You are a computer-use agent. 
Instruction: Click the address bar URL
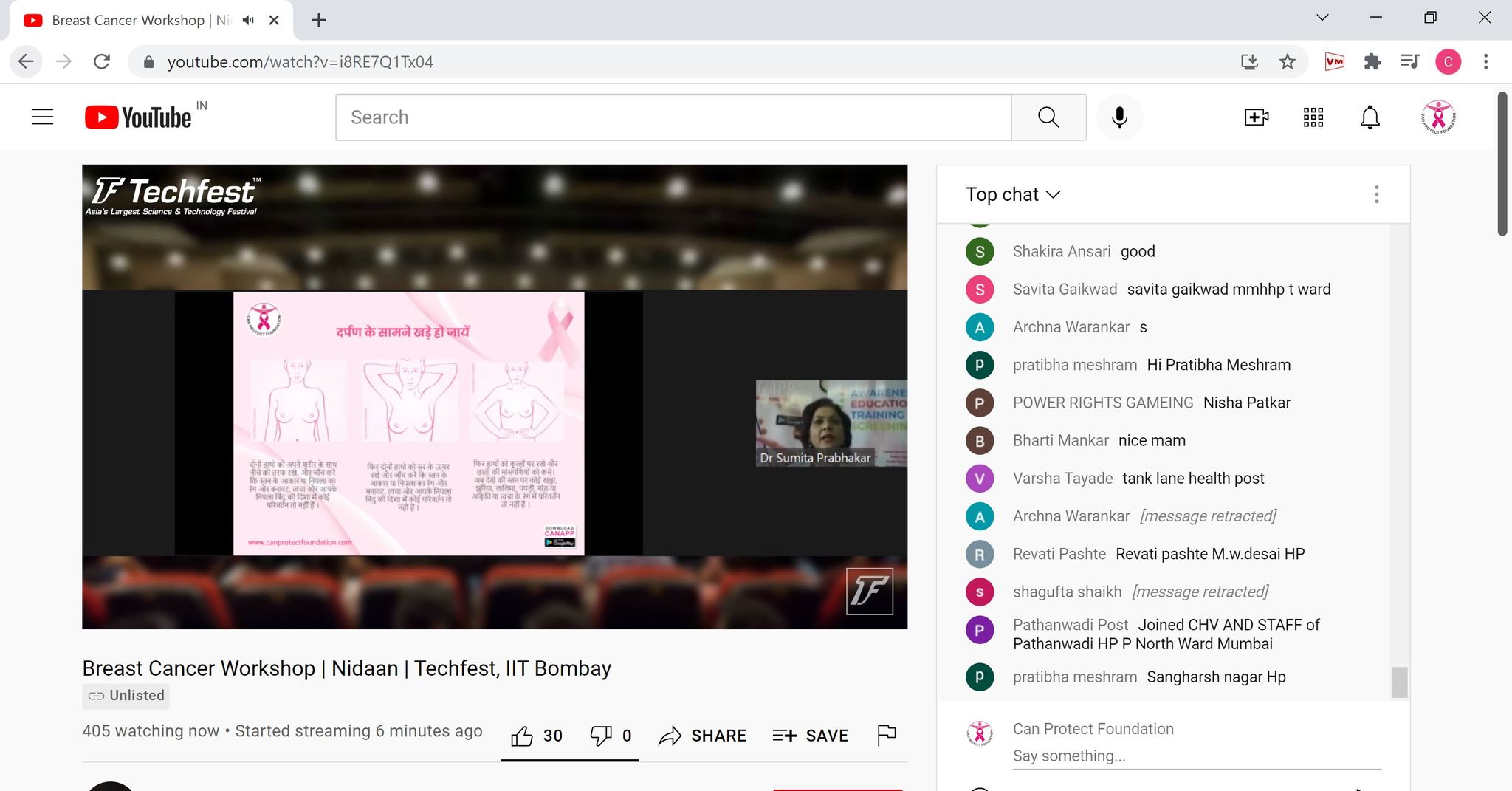300,62
